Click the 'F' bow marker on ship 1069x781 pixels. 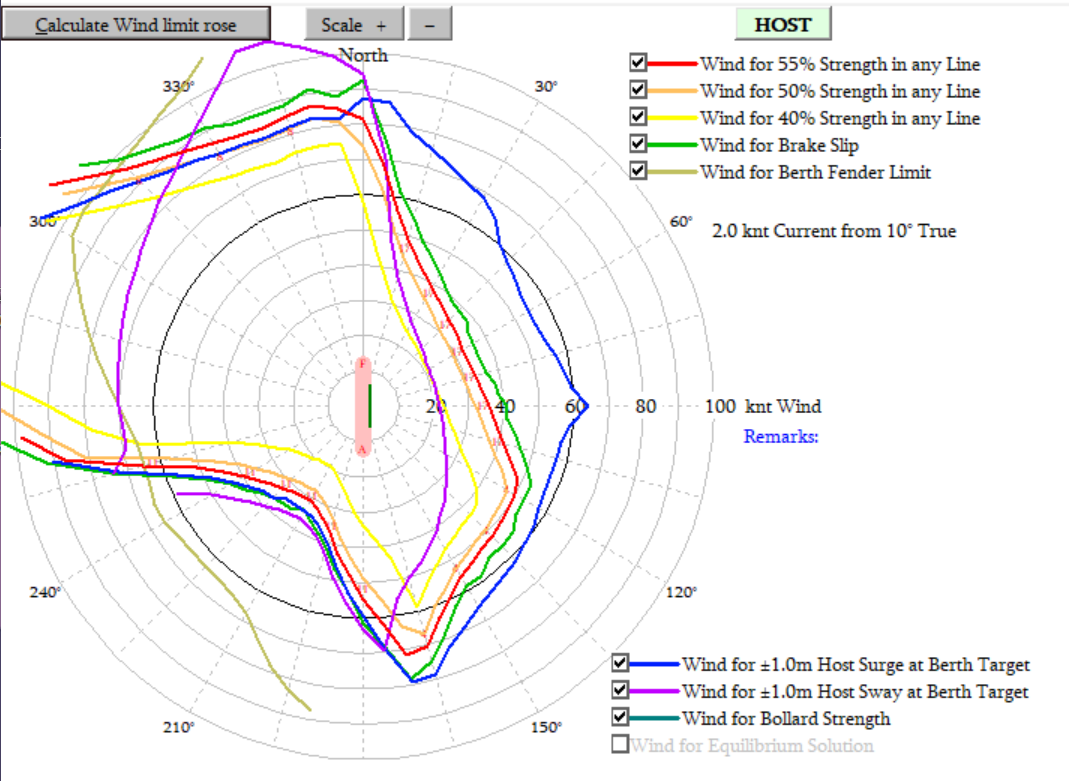pyautogui.click(x=363, y=364)
